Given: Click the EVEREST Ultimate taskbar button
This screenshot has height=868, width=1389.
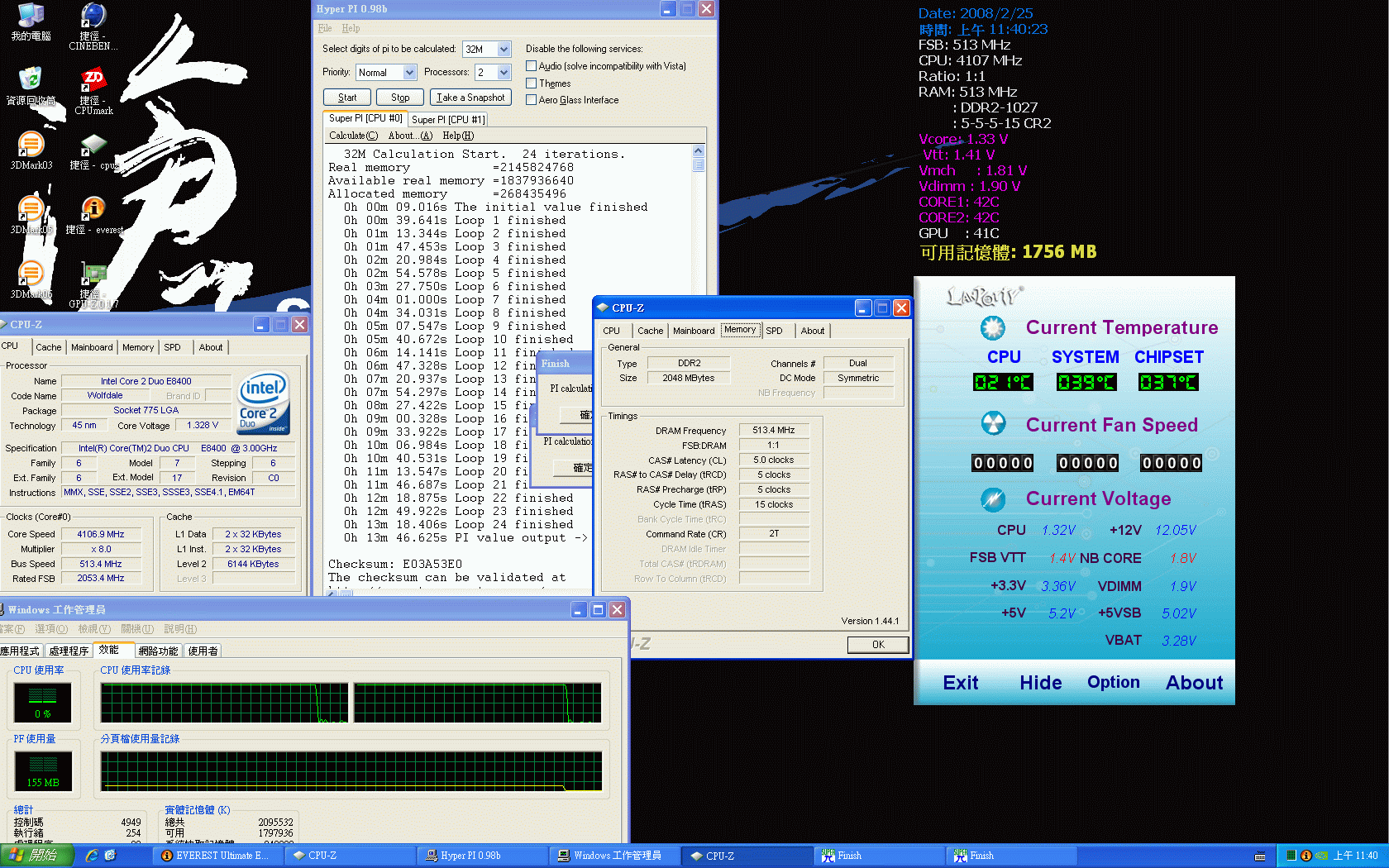Looking at the screenshot, I should (x=218, y=856).
